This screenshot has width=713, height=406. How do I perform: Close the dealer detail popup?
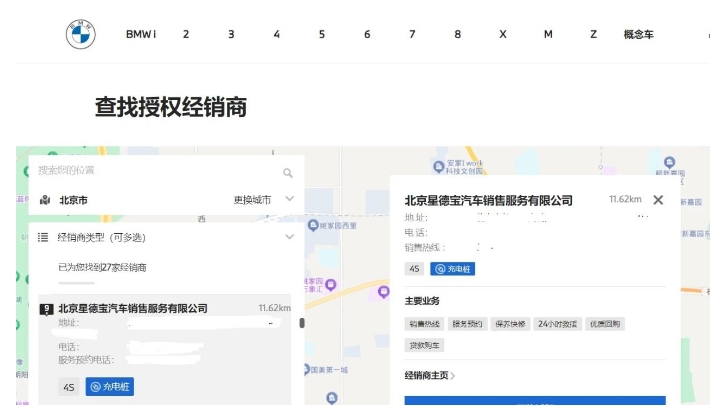pos(658,200)
